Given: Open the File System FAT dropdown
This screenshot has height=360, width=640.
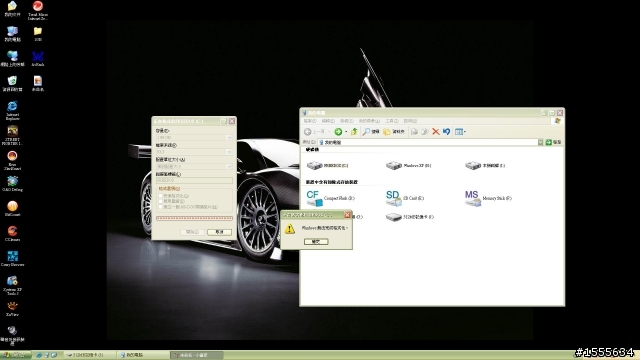Looking at the screenshot, I should click(229, 152).
